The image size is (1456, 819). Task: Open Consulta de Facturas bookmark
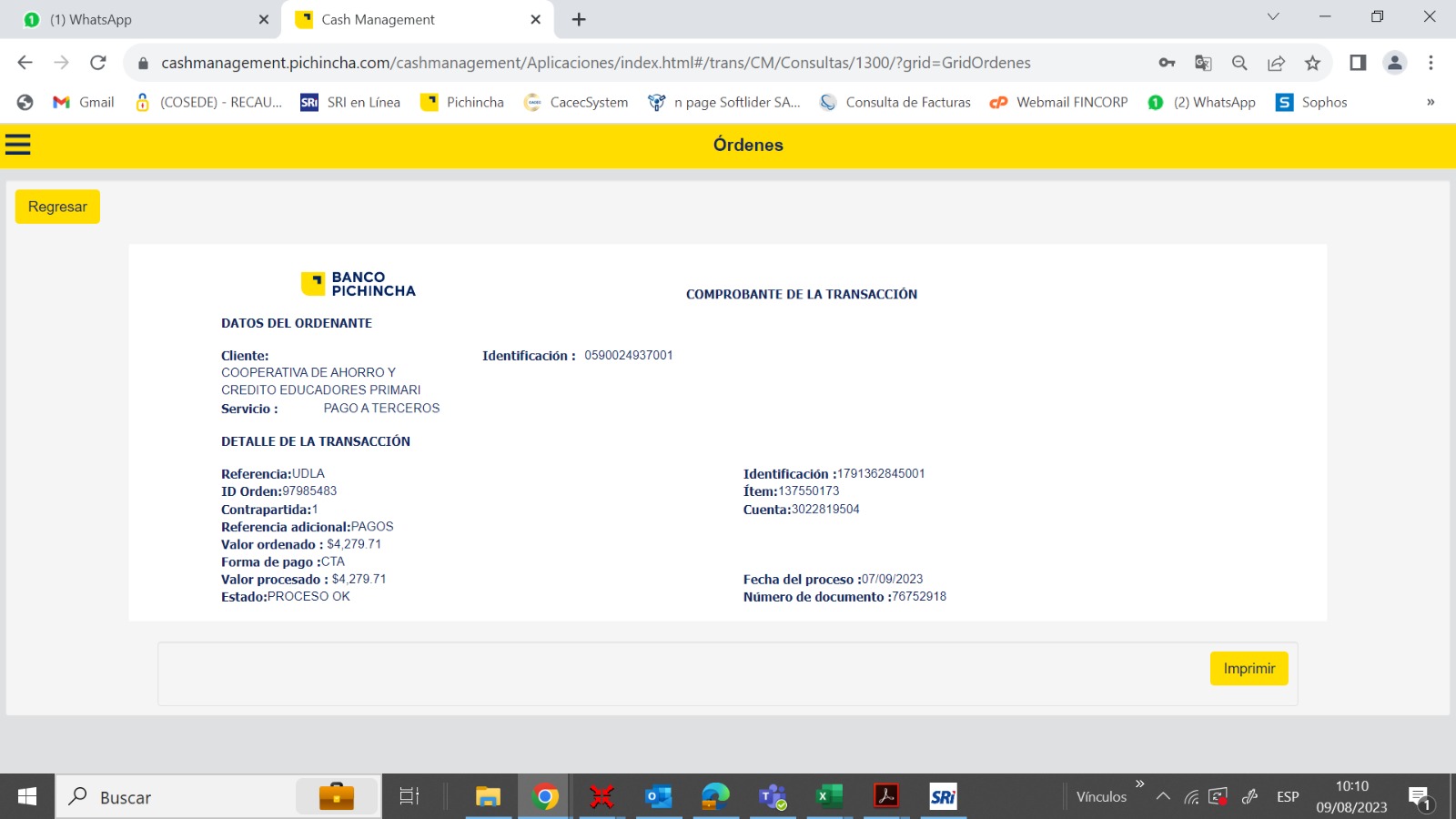click(x=895, y=102)
